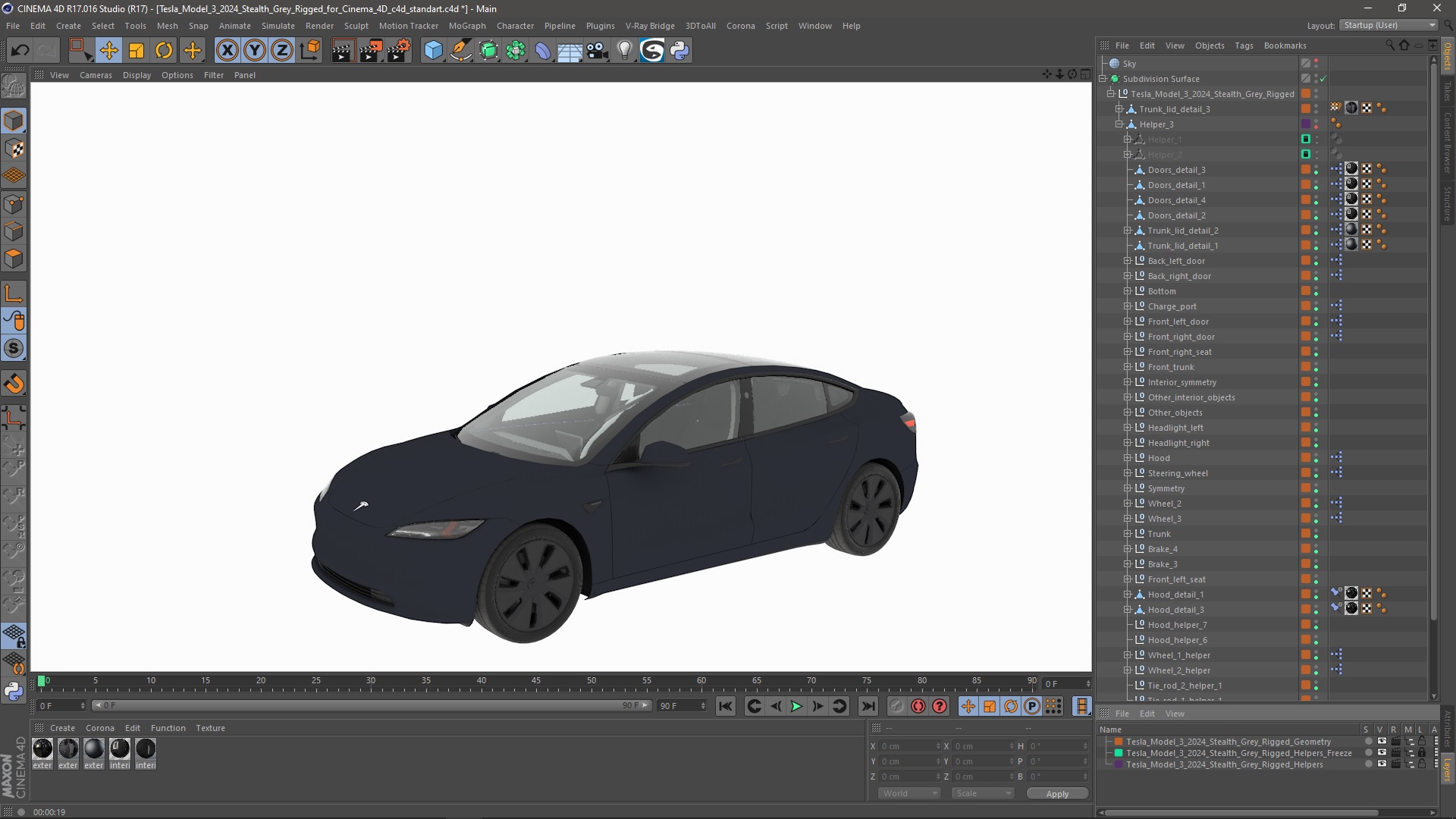Select Model mode cube icon in left toolbar
This screenshot has width=1456, height=819.
pyautogui.click(x=14, y=121)
